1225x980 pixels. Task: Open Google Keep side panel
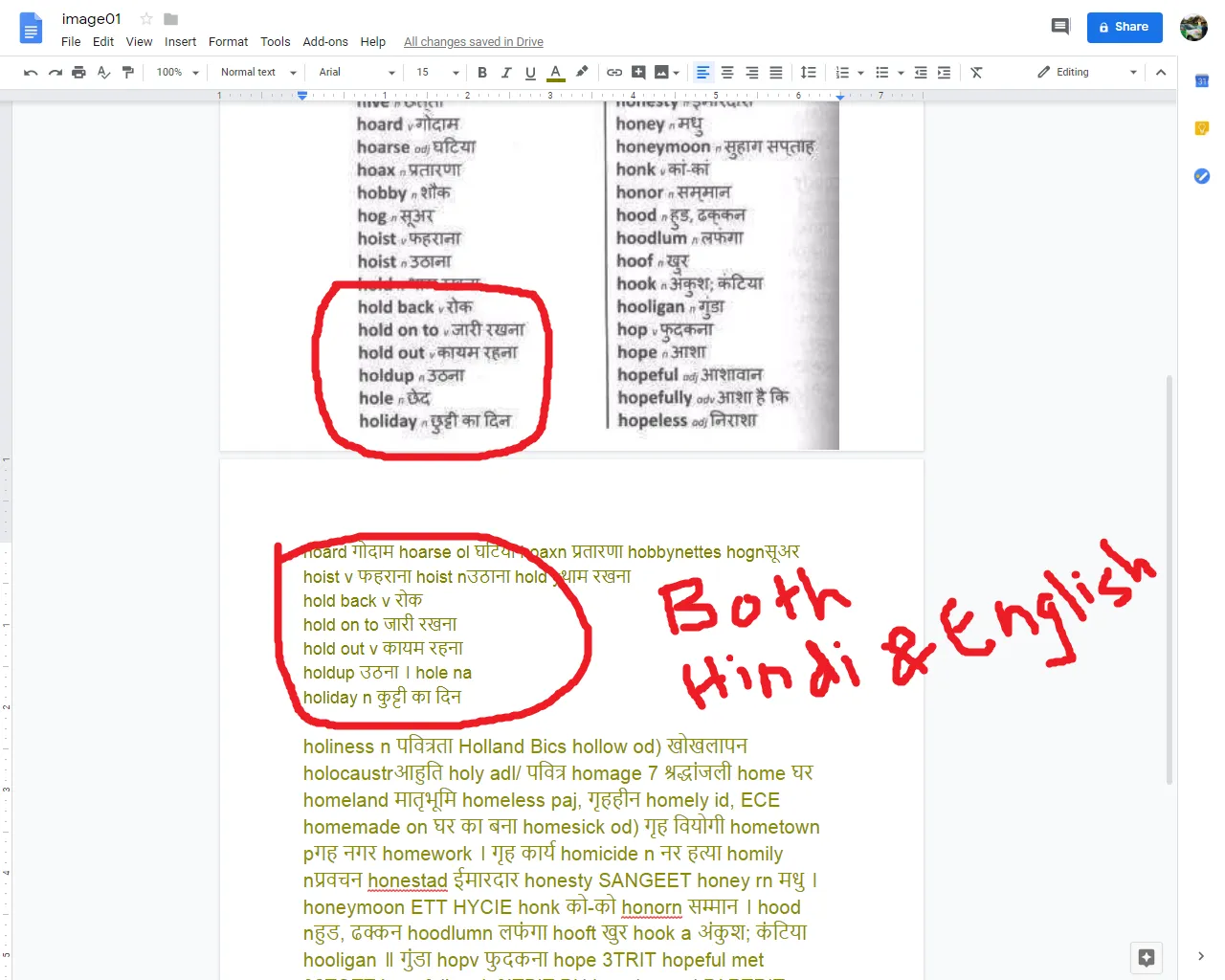1202,128
